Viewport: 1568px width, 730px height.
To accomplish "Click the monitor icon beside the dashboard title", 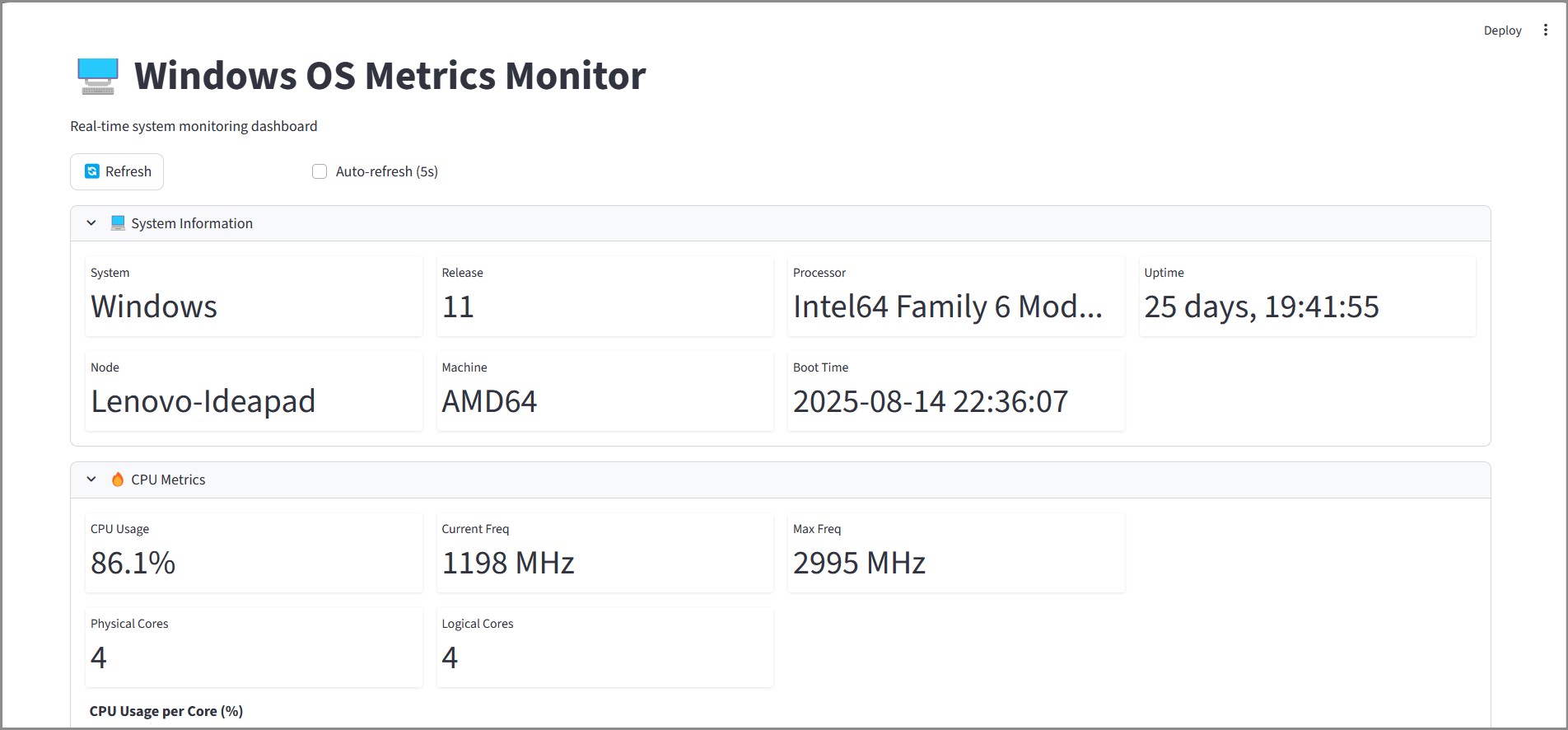I will (x=98, y=76).
